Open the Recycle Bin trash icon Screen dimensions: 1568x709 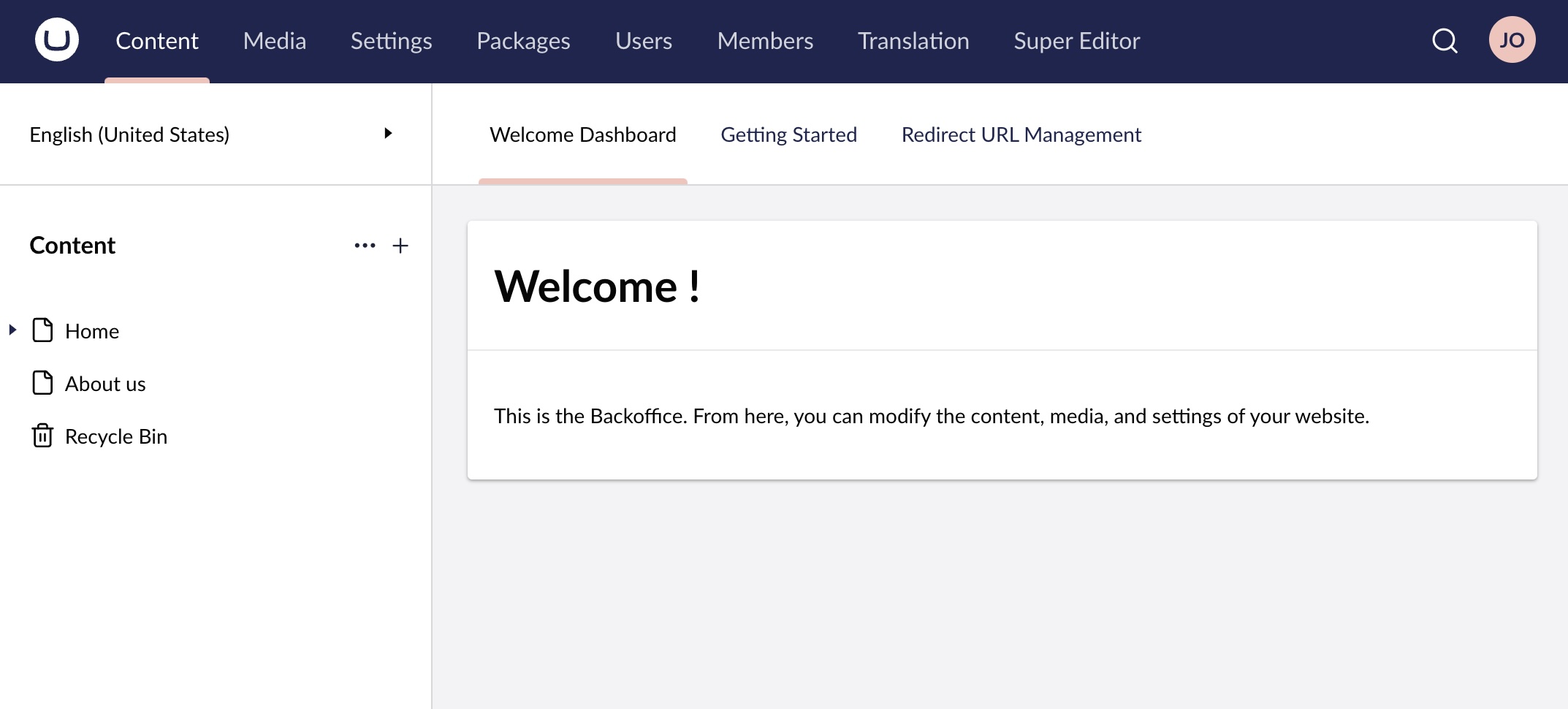tap(43, 436)
